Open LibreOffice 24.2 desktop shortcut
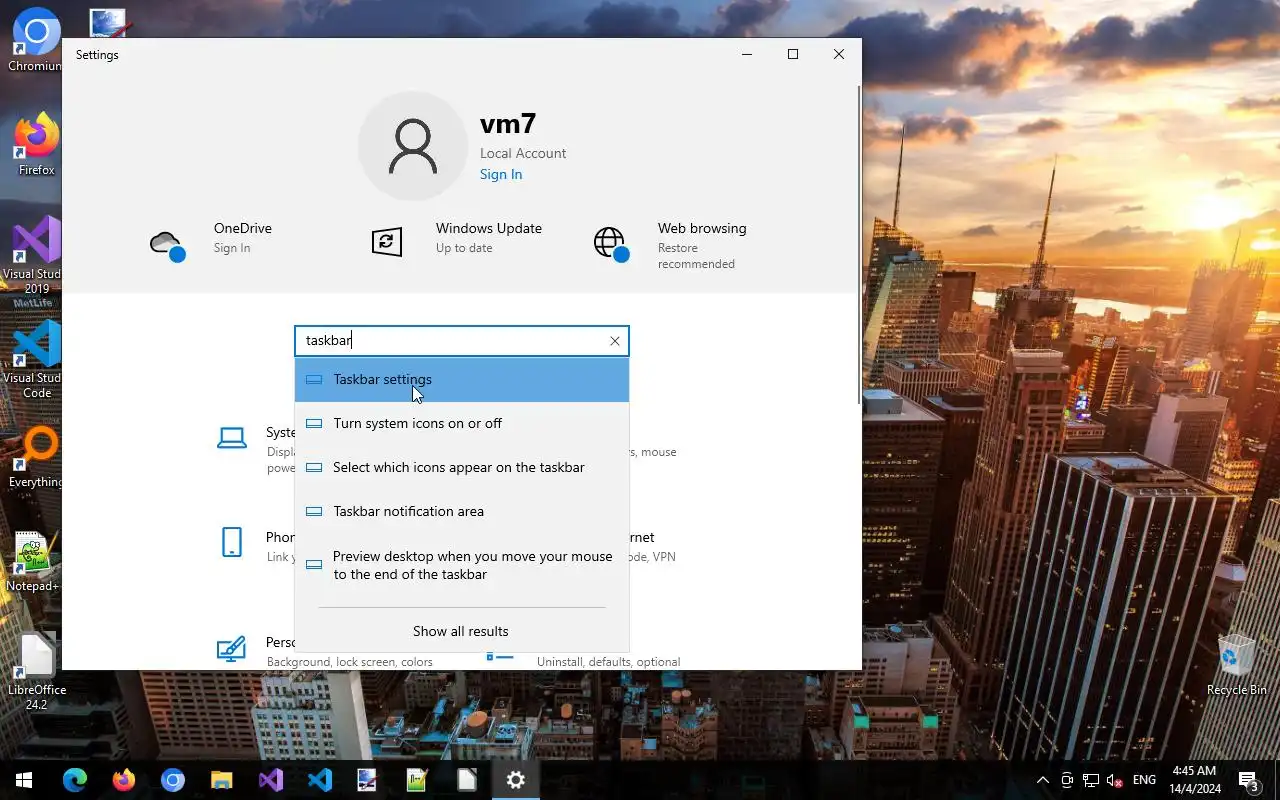Image resolution: width=1280 pixels, height=800 pixels. [37, 672]
